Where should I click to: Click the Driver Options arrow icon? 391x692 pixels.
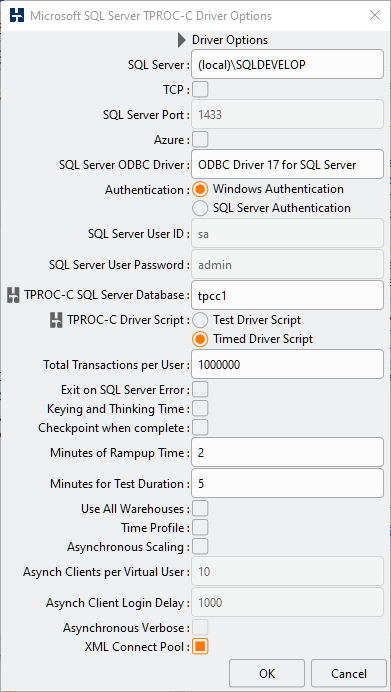point(182,40)
